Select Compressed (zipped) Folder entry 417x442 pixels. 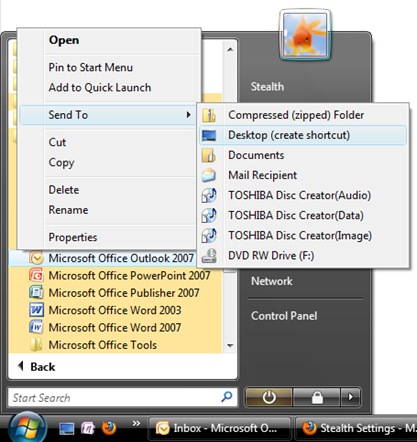[303, 115]
